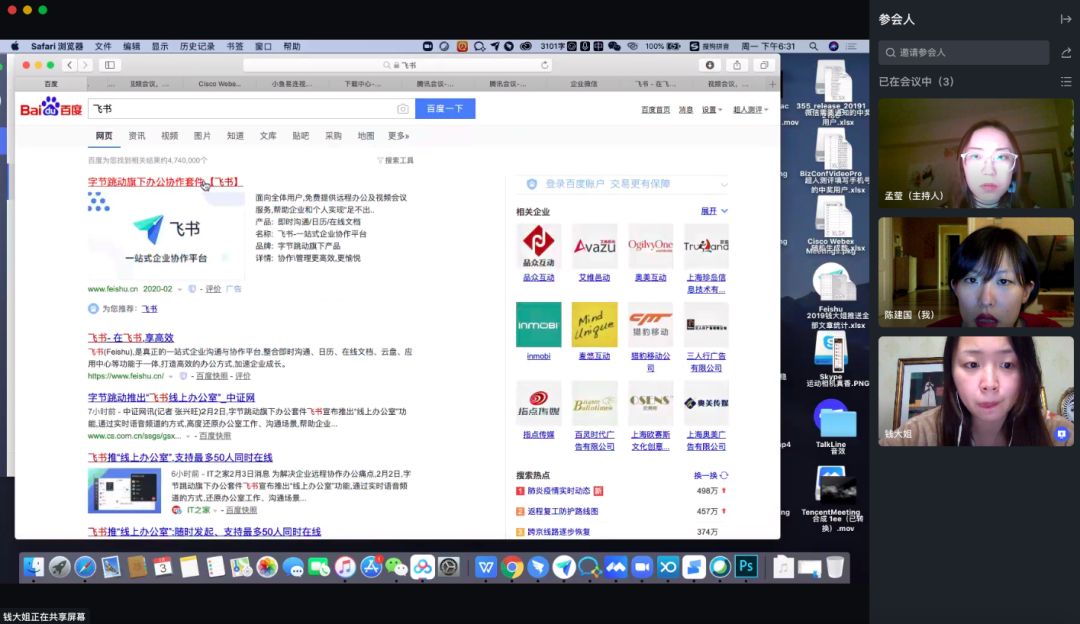Show all tabs overview in Safari
The height and width of the screenshot is (624, 1080).
[764, 65]
